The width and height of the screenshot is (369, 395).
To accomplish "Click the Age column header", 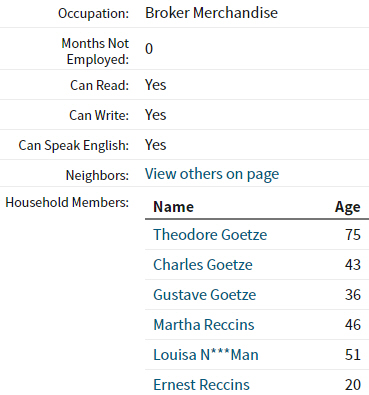I will [x=348, y=207].
